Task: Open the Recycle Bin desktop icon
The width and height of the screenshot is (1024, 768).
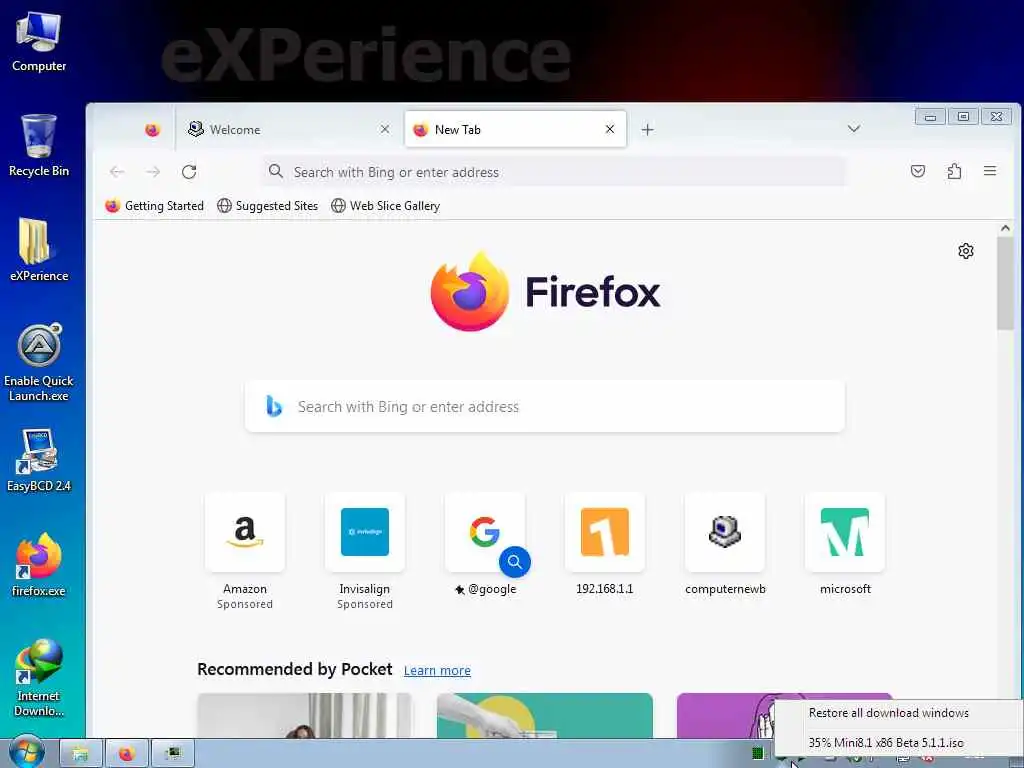Action: tap(39, 146)
